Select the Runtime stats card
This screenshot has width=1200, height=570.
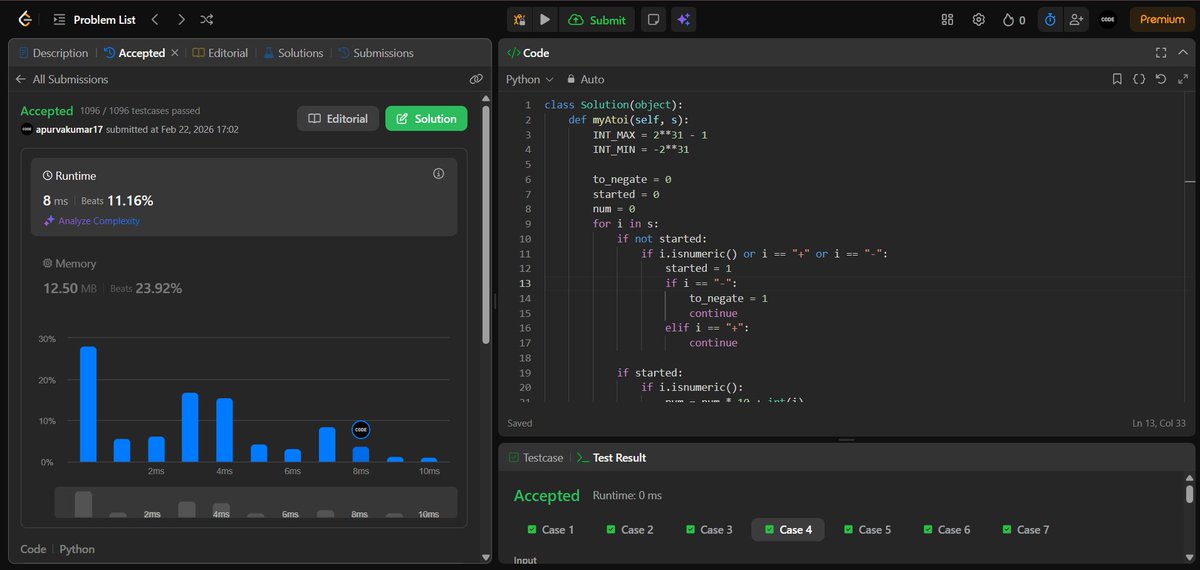[x=243, y=196]
